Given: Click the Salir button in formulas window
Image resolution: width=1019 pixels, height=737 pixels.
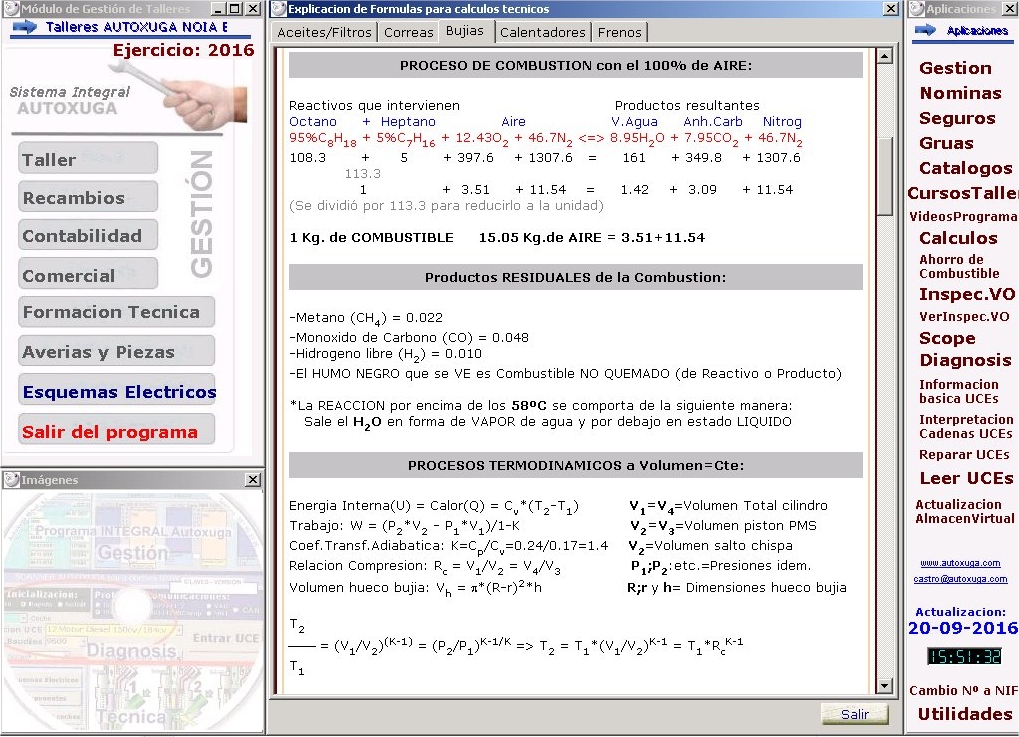Looking at the screenshot, I should [x=855, y=714].
